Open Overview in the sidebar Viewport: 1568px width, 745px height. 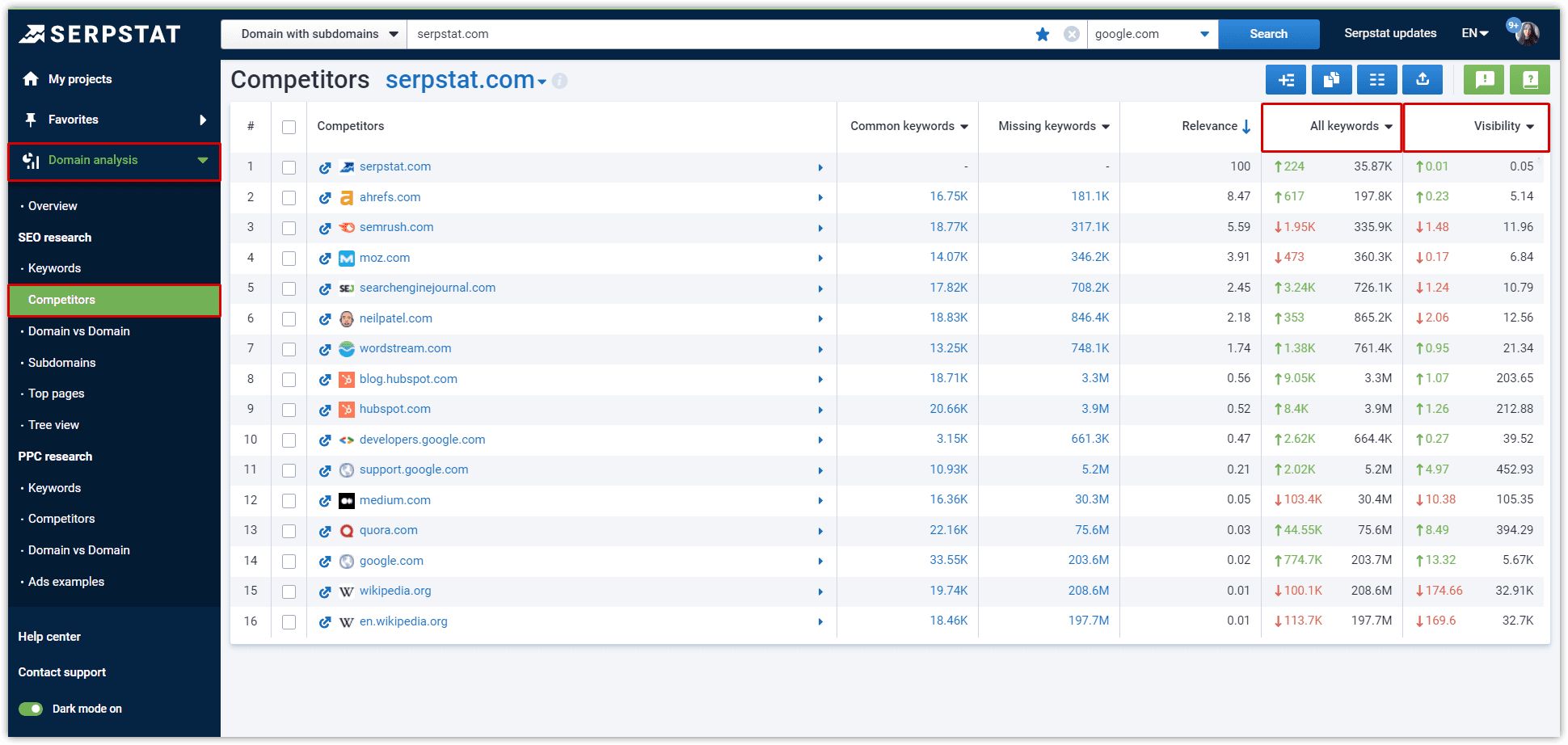[53, 206]
